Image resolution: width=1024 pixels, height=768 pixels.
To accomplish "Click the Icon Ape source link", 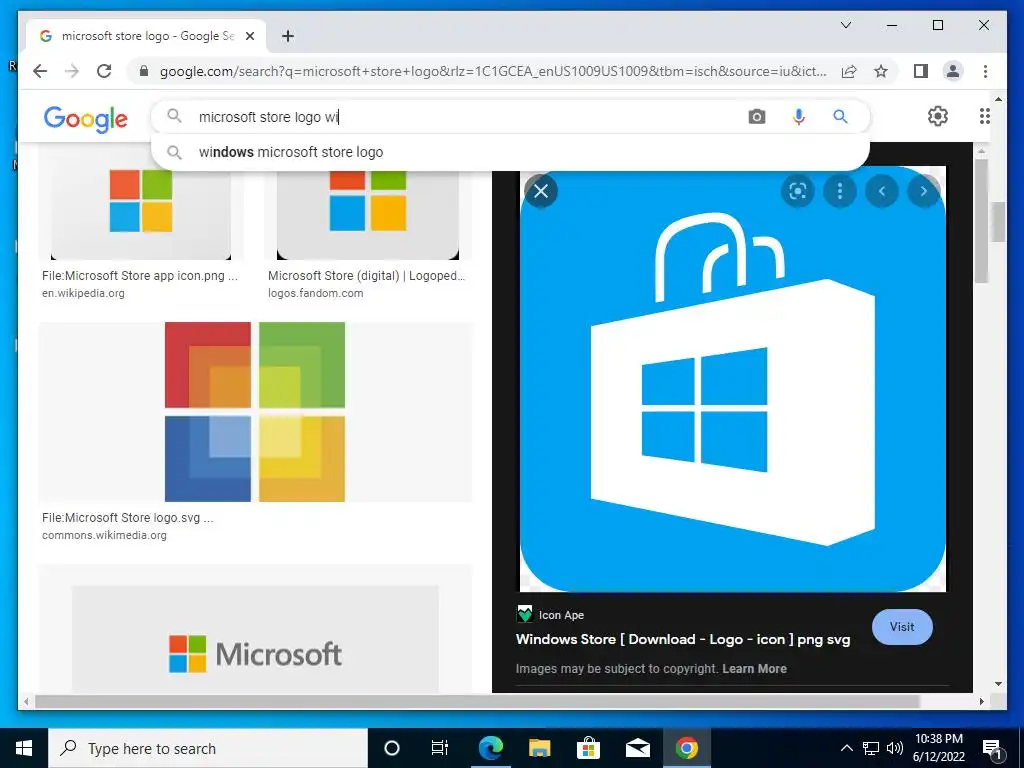I will tap(551, 615).
